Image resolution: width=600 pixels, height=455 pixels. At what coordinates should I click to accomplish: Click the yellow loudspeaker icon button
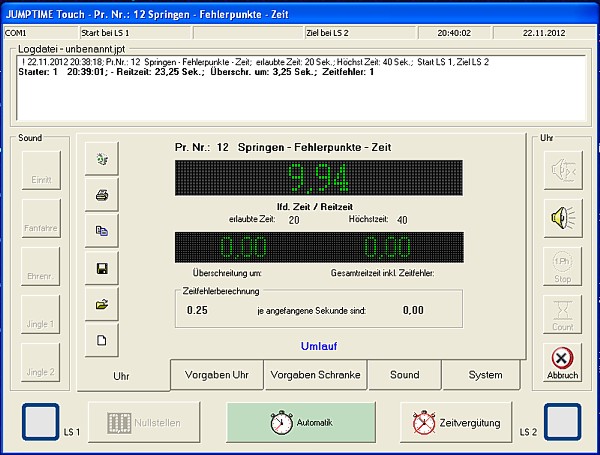coord(563,218)
